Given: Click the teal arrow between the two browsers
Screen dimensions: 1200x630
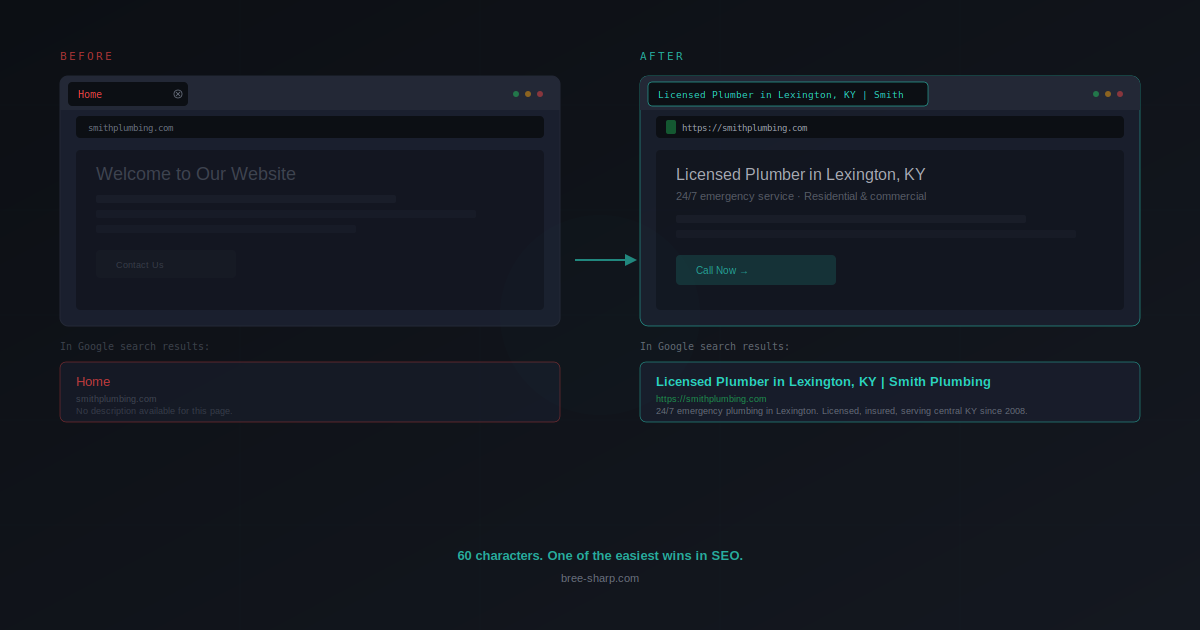Looking at the screenshot, I should [x=605, y=260].
